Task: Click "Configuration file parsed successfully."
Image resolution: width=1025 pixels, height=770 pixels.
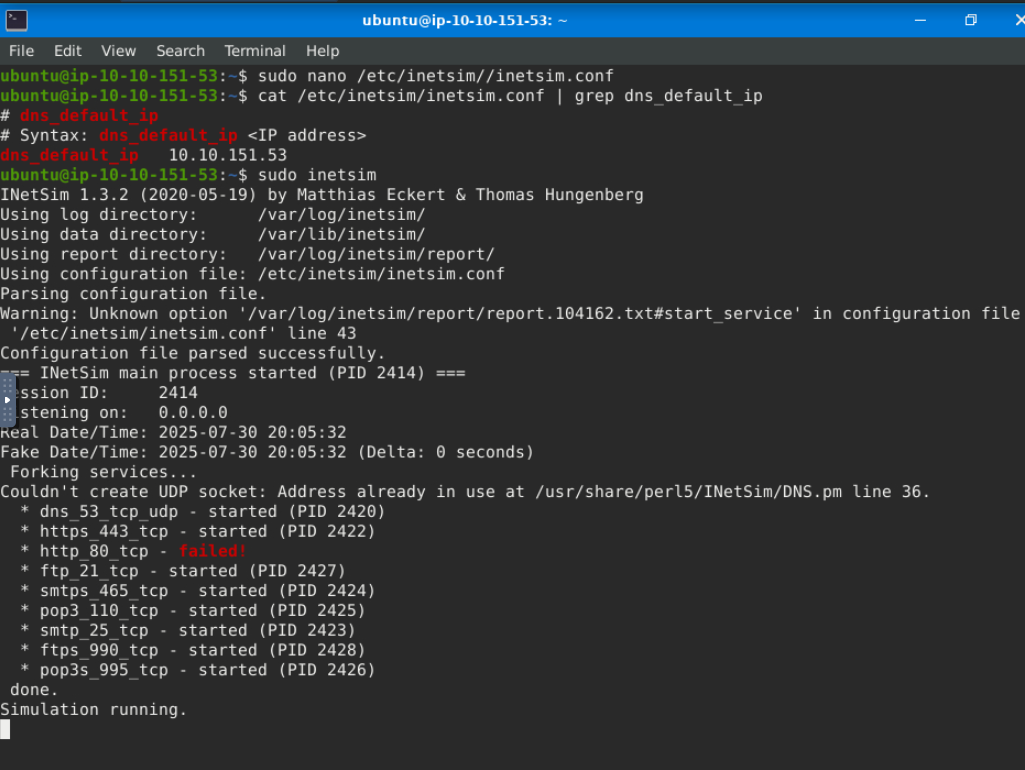Action: click(x=193, y=354)
